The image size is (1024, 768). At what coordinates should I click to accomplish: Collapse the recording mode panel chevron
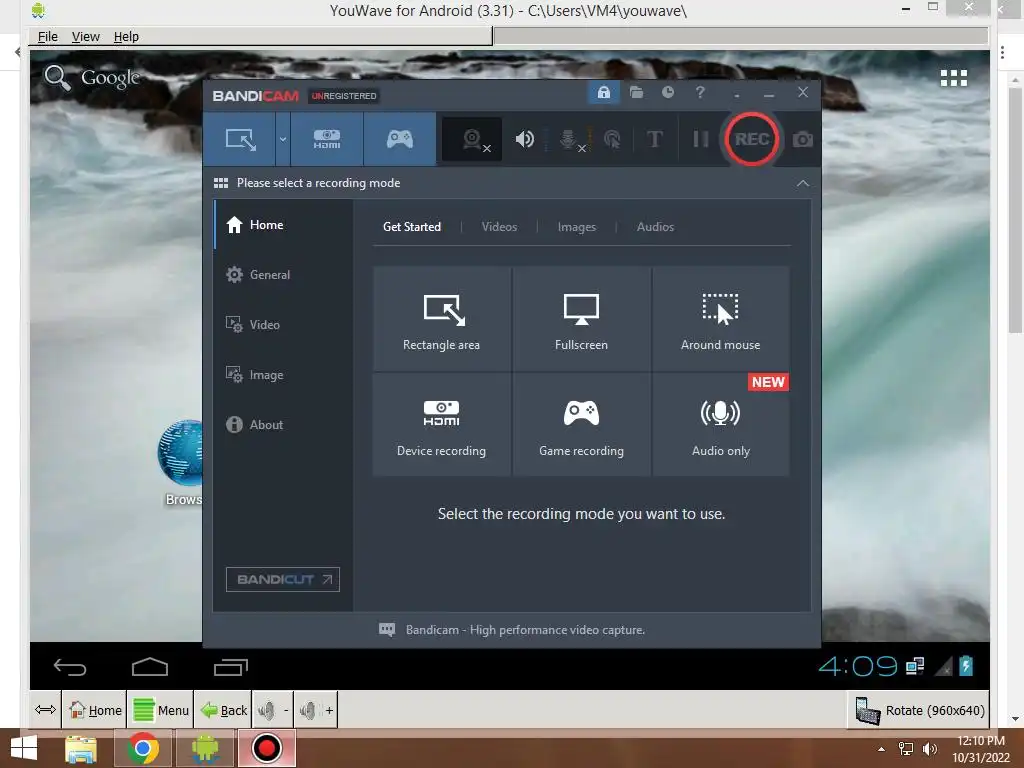803,184
